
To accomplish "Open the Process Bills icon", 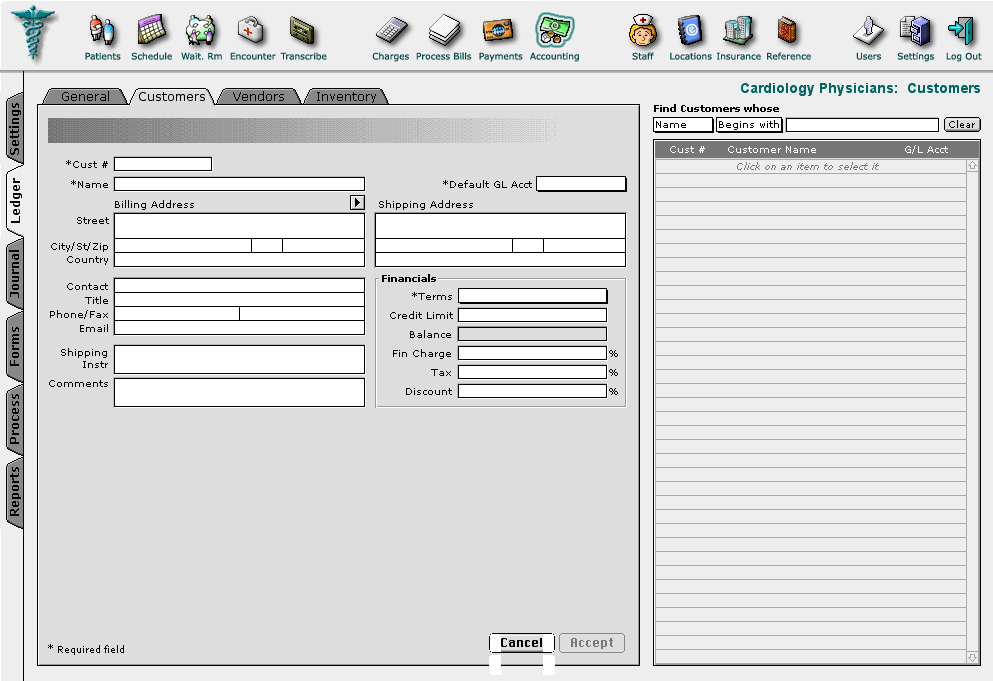I will (443, 38).
